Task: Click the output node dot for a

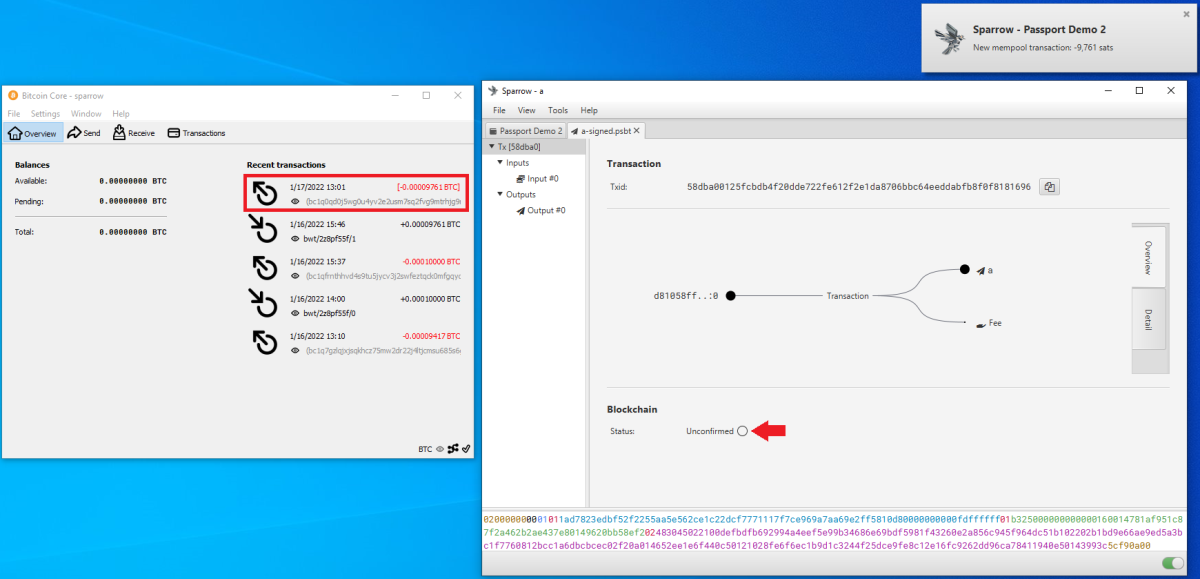Action: 965,269
